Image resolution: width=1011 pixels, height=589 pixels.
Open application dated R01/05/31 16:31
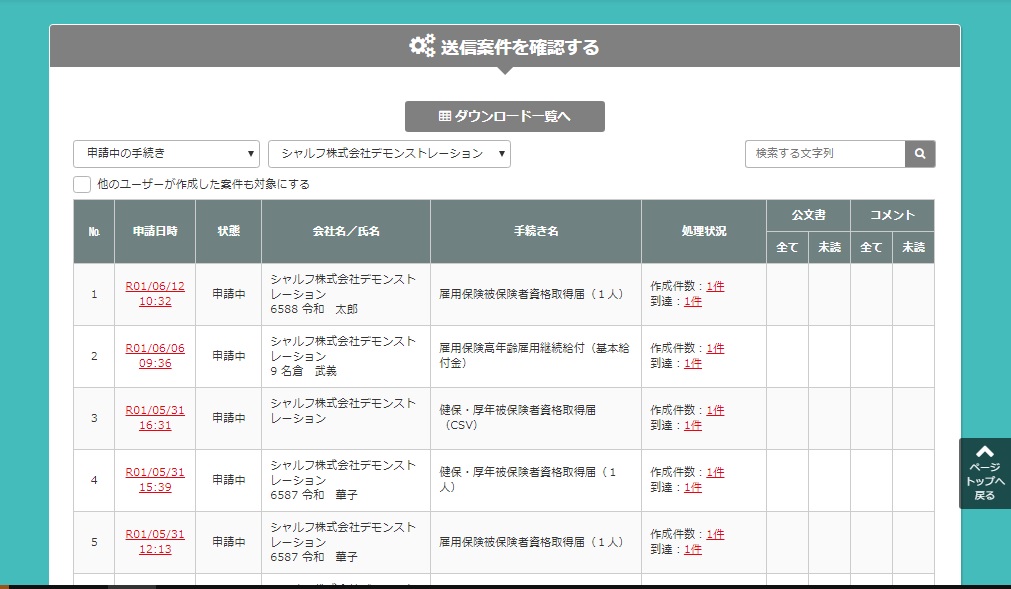tap(155, 417)
